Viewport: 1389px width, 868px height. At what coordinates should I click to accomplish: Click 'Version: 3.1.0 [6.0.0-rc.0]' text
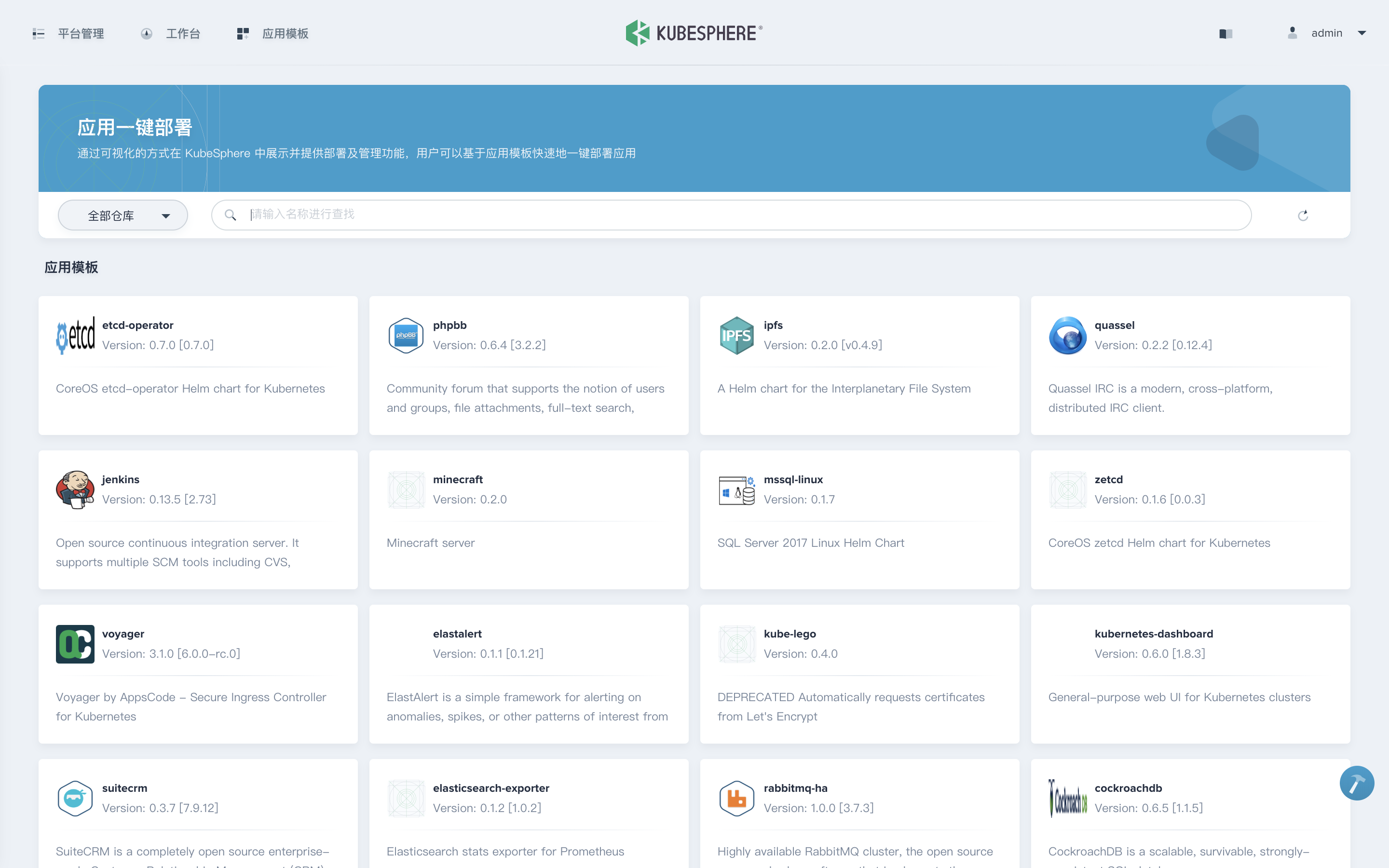pyautogui.click(x=171, y=654)
